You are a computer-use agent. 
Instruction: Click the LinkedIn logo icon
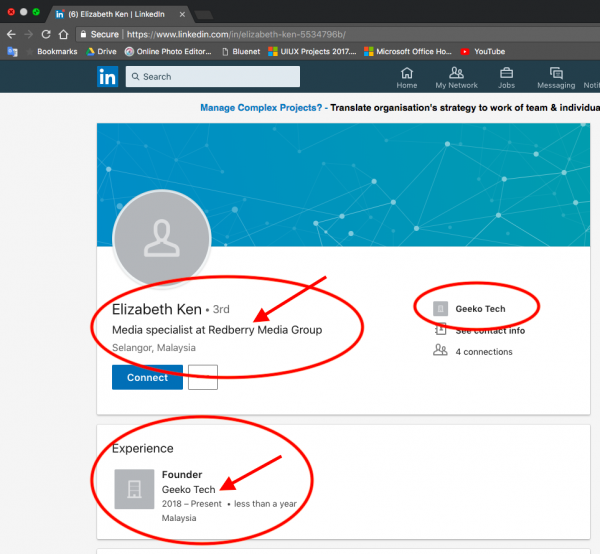(107, 77)
